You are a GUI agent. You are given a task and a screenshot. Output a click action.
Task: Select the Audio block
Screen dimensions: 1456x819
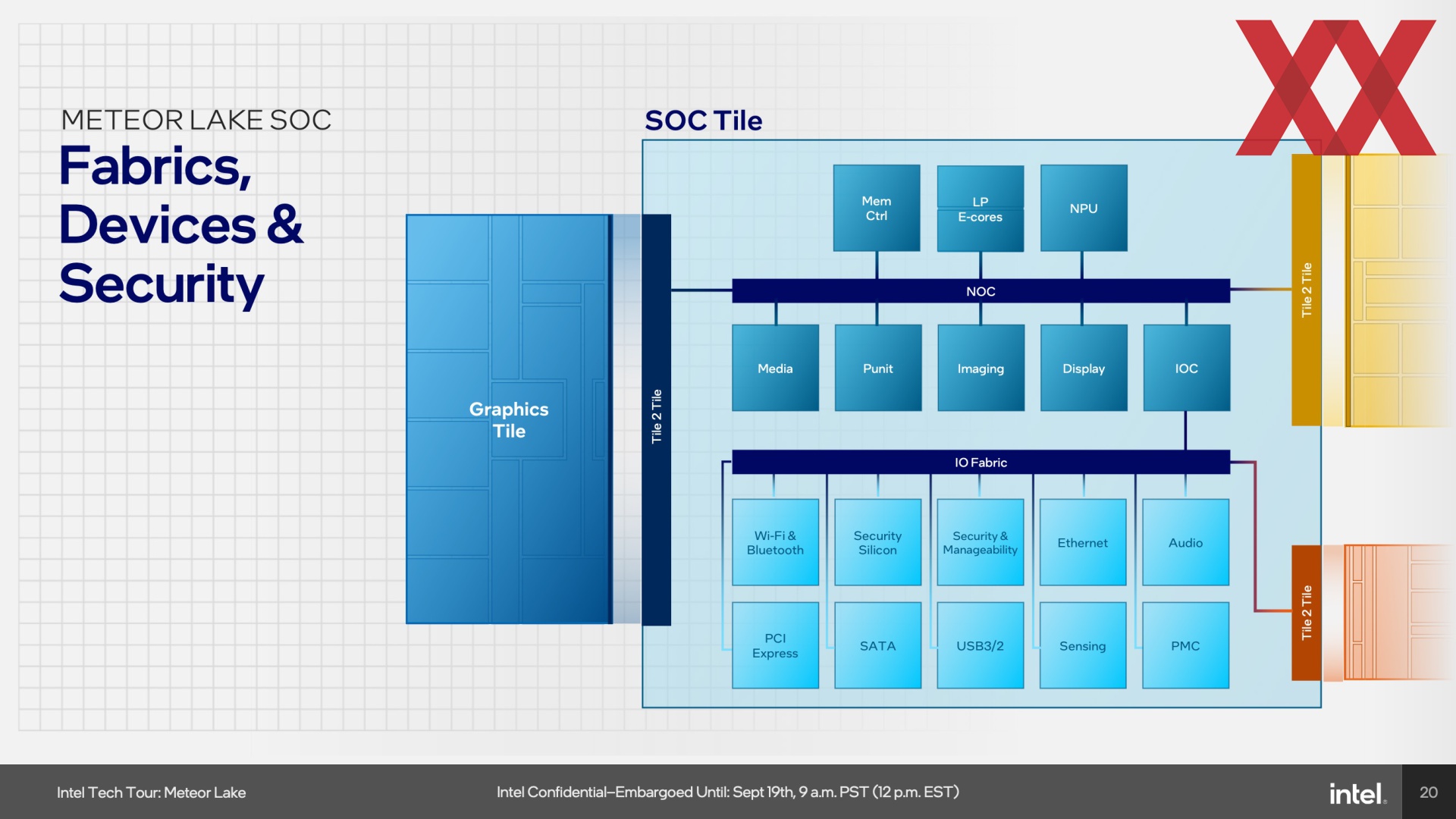1186,542
